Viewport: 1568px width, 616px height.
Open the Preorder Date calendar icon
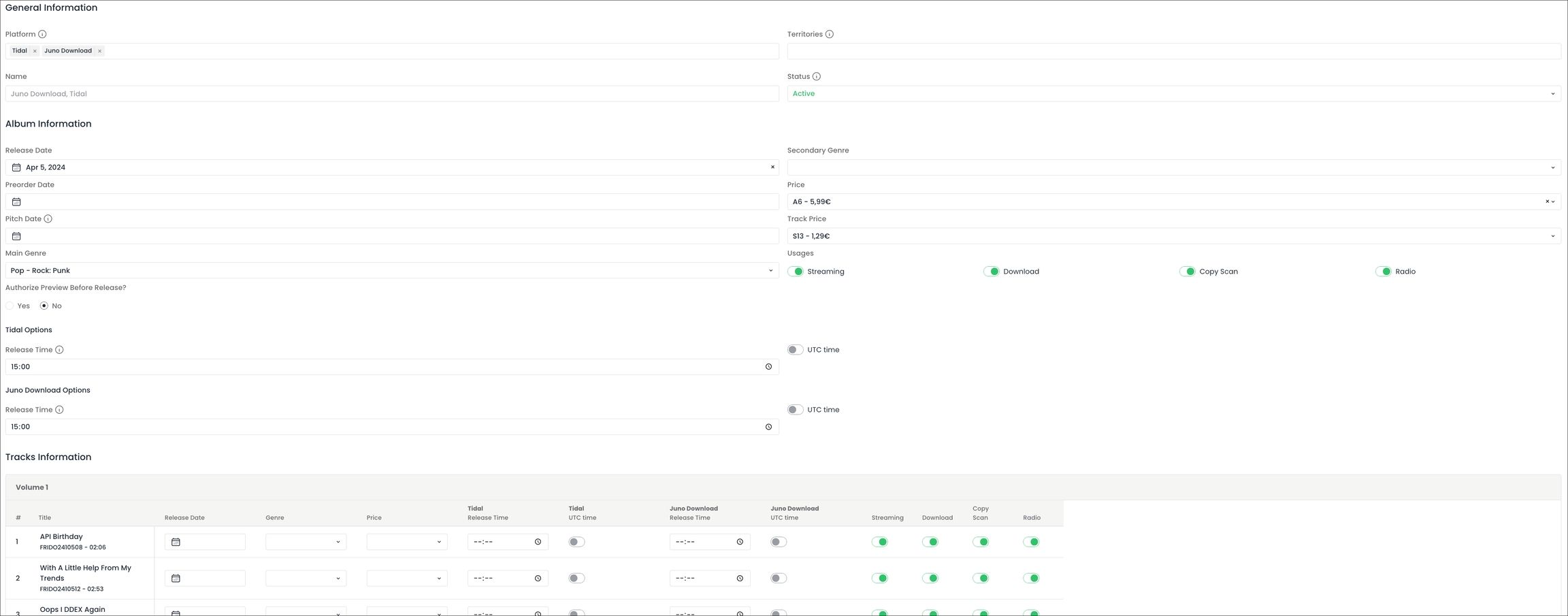(16, 201)
